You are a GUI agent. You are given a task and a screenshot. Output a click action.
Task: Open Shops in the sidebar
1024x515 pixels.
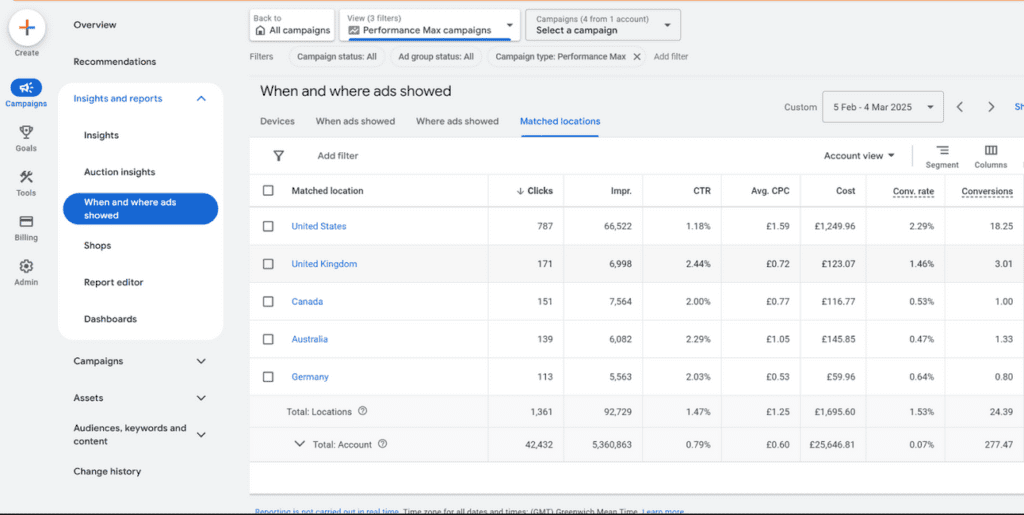pyautogui.click(x=97, y=246)
